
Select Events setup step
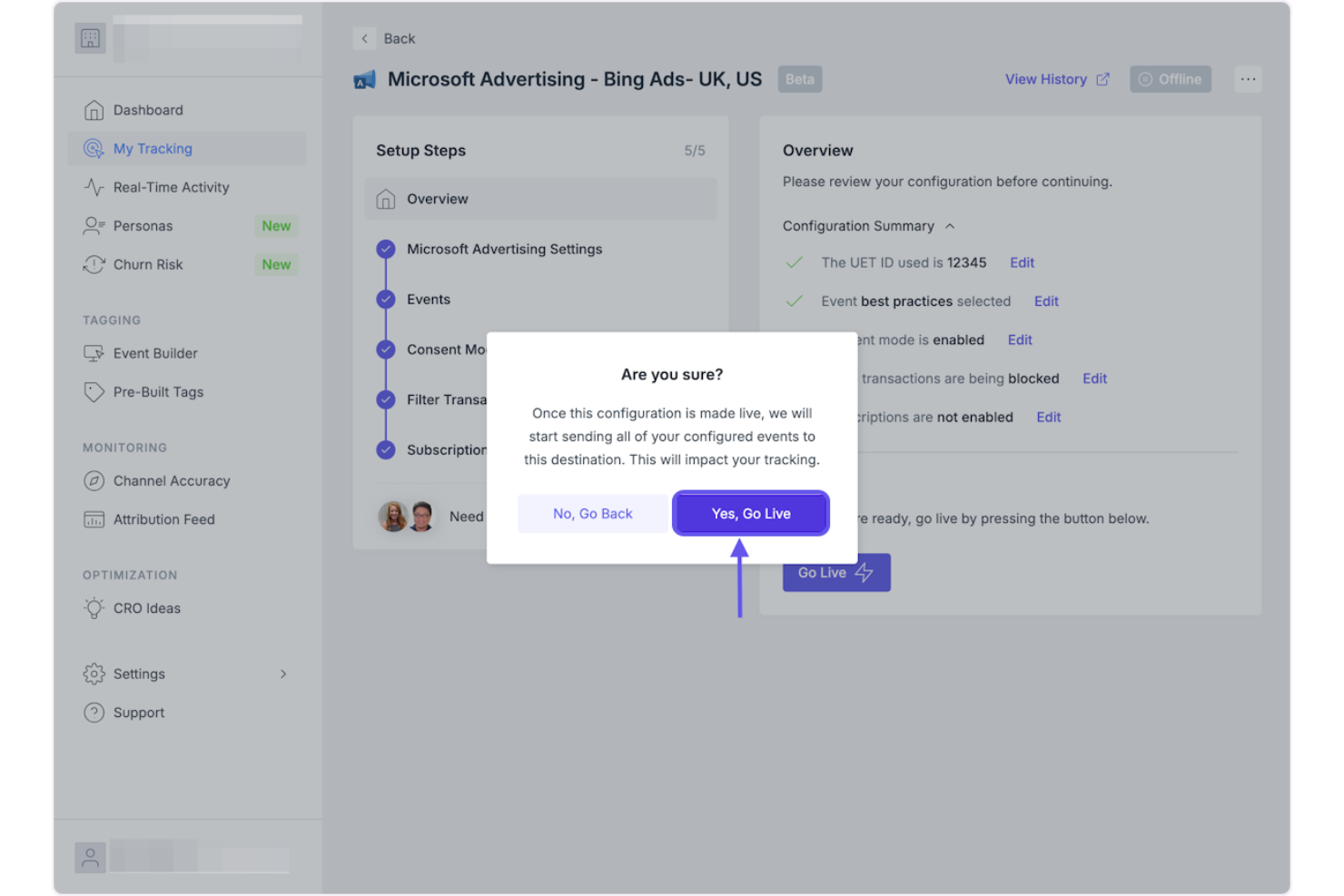pos(428,300)
